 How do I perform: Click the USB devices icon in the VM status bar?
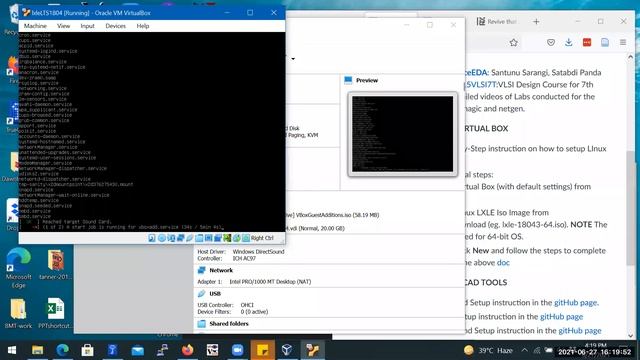click(x=189, y=238)
